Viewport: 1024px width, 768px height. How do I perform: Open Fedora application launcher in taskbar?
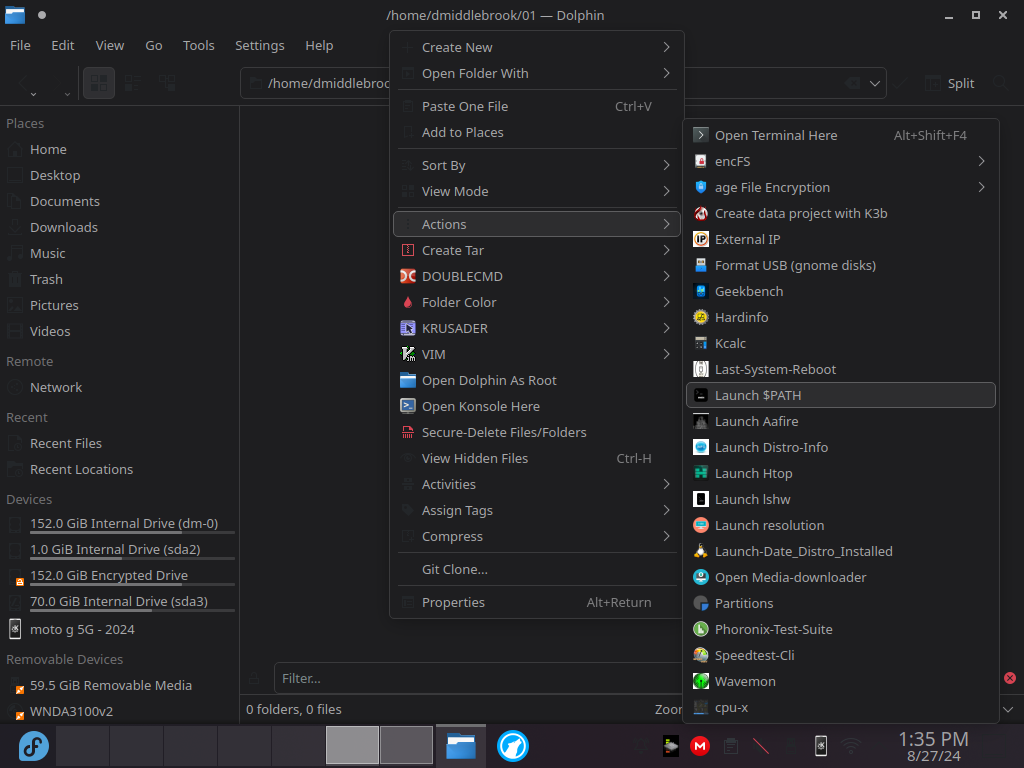[x=33, y=746]
